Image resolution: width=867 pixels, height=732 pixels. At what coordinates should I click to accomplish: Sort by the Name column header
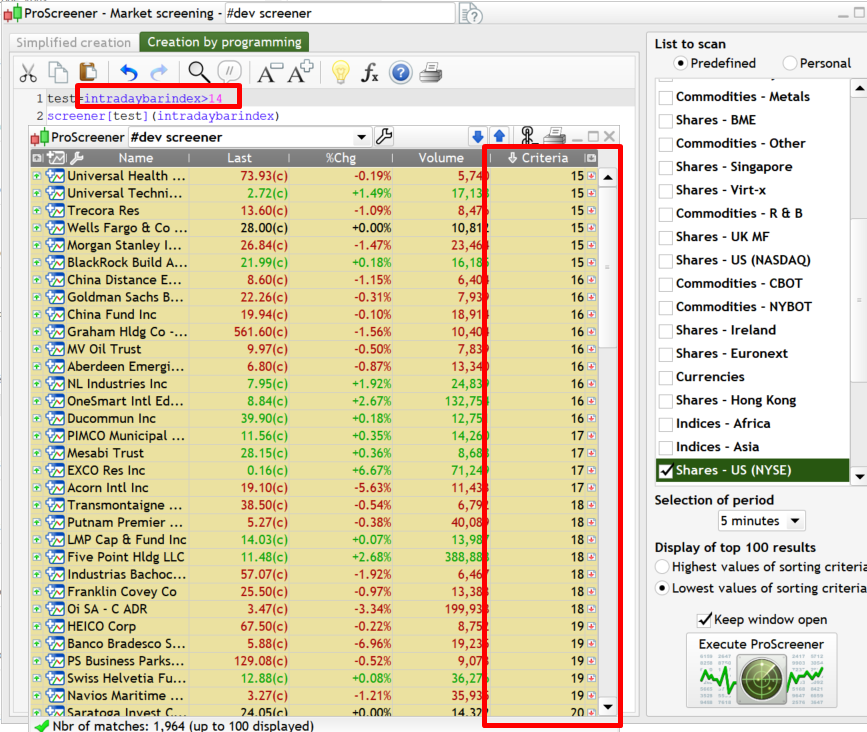[135, 158]
